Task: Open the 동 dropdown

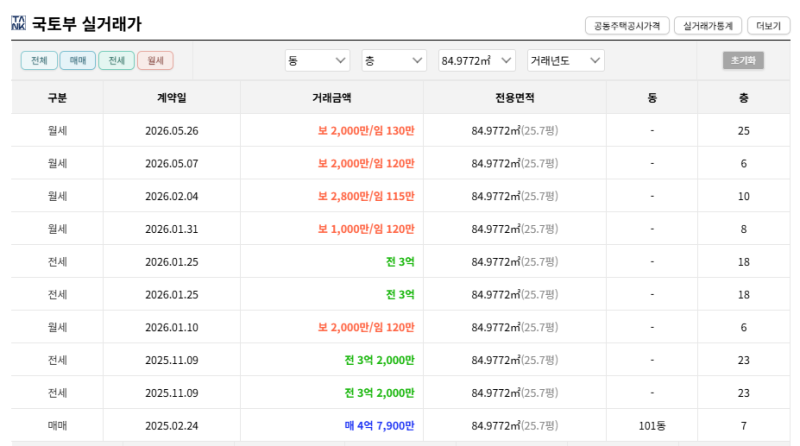Action: click(x=317, y=61)
